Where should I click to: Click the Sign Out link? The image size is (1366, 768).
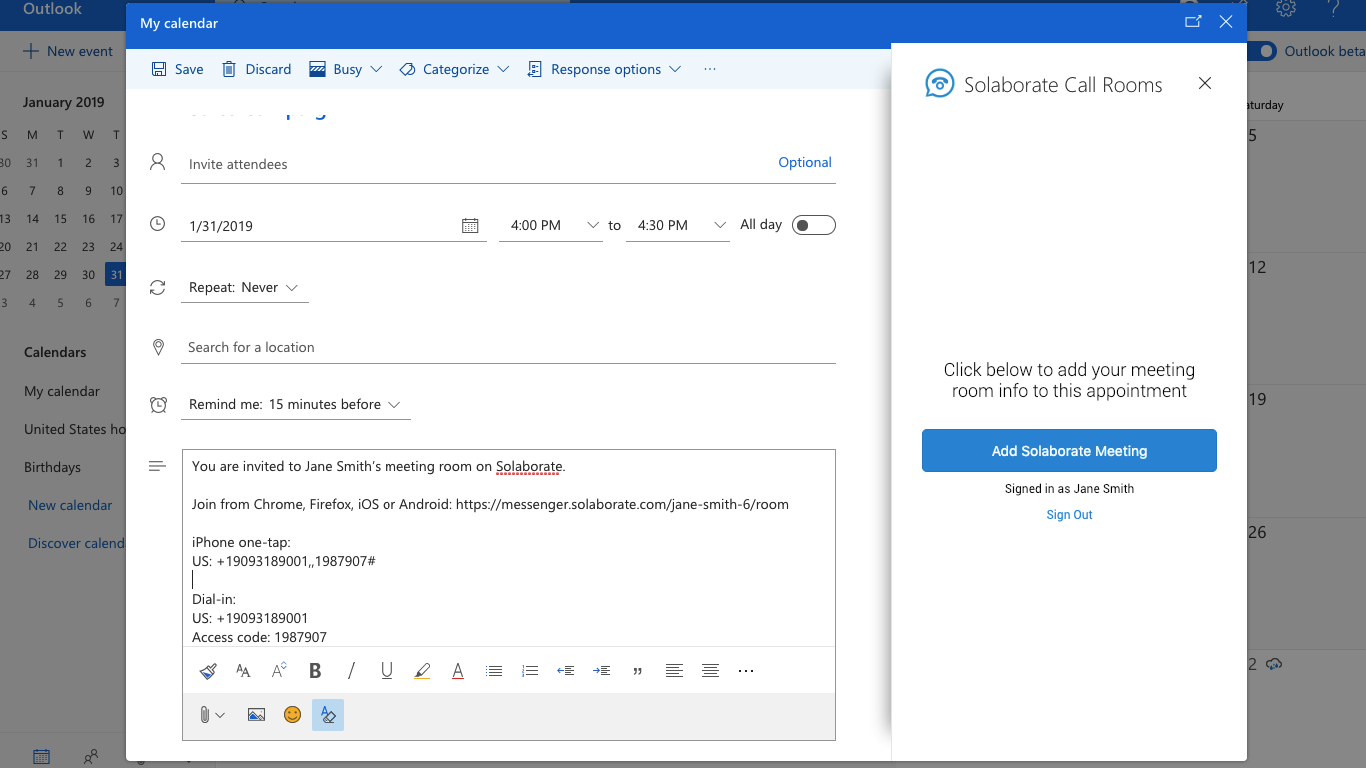[x=1069, y=515]
